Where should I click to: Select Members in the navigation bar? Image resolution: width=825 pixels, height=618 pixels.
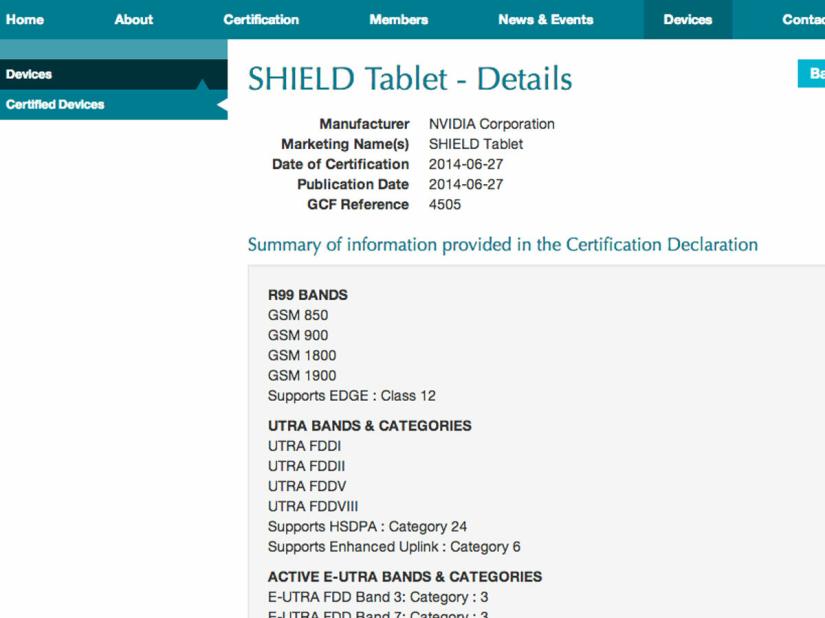pyautogui.click(x=398, y=19)
